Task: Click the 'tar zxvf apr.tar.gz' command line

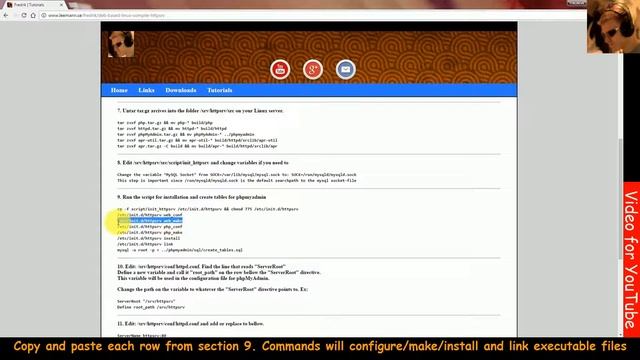Action: click(197, 146)
